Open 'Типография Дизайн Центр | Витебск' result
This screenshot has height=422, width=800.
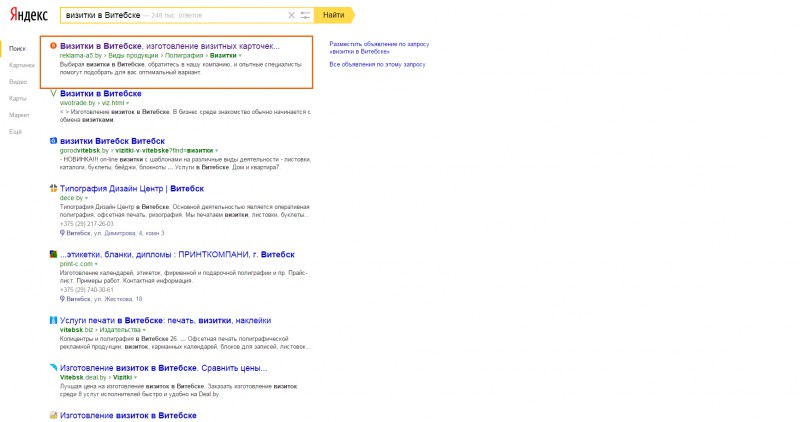132,188
